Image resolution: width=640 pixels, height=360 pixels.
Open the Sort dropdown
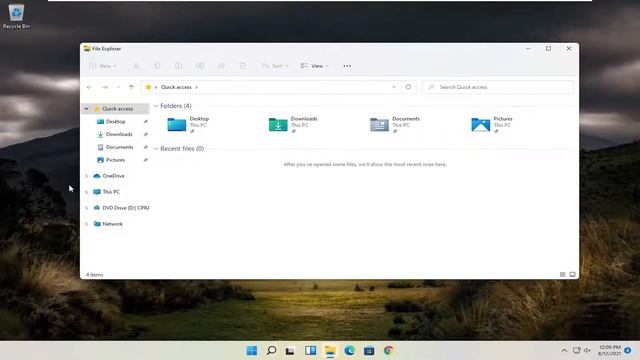click(x=275, y=66)
